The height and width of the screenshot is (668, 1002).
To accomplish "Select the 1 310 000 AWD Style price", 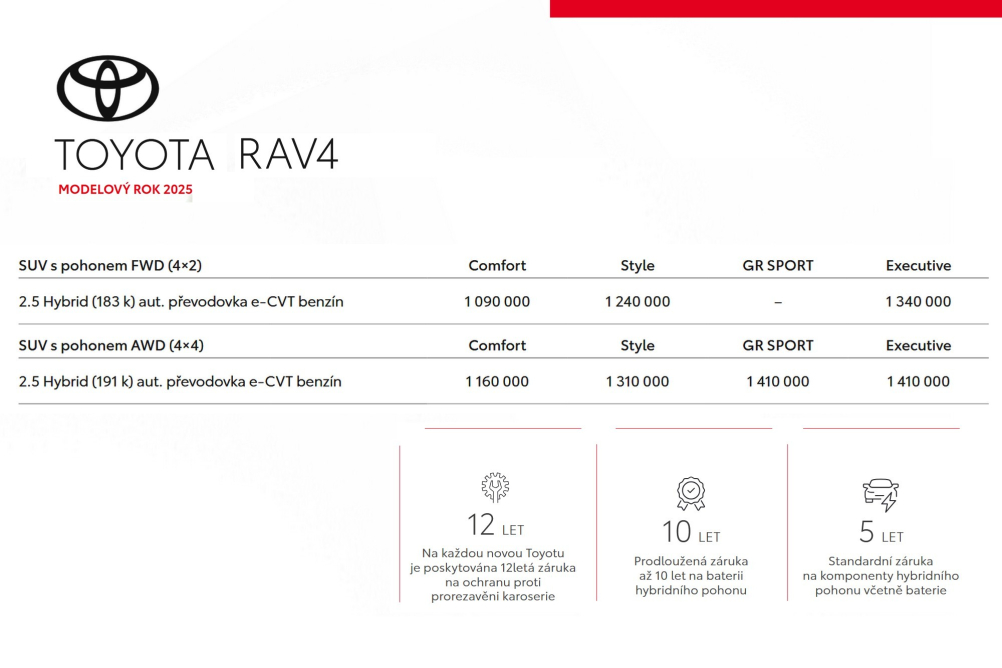I will coord(637,382).
